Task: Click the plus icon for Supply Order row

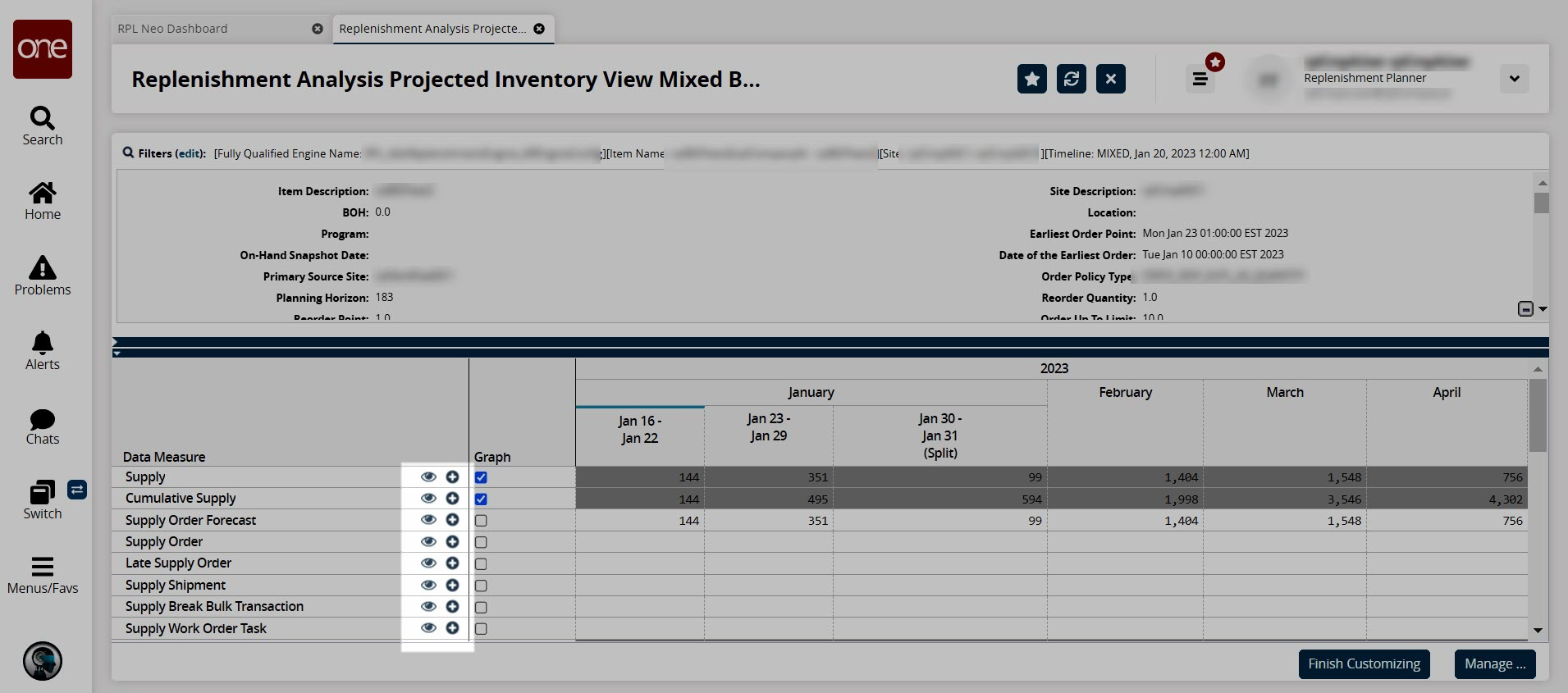Action: [x=452, y=541]
